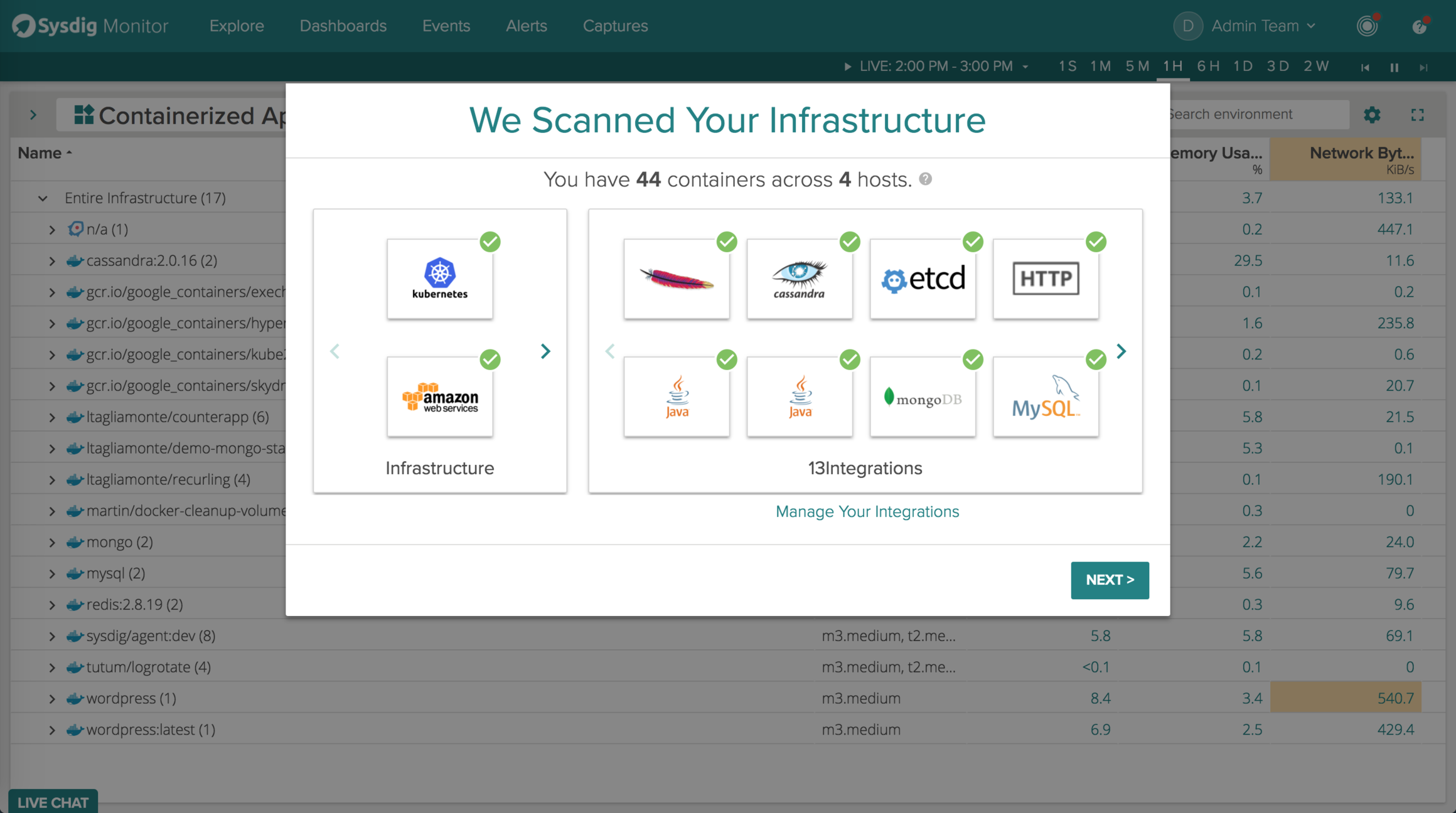Open the LIVE CHAT button

tap(53, 802)
